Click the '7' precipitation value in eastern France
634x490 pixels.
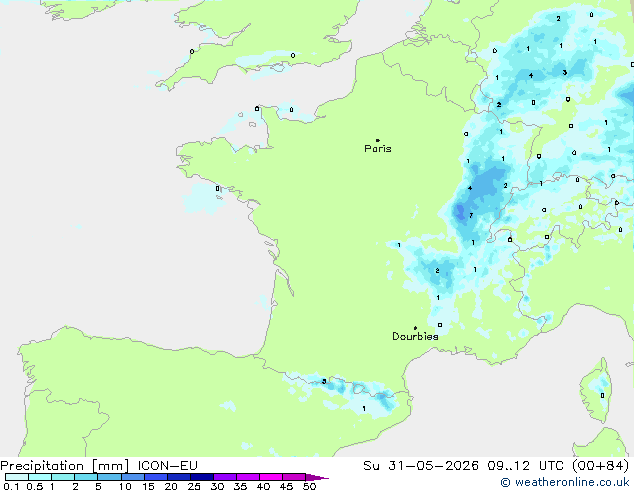click(x=471, y=215)
